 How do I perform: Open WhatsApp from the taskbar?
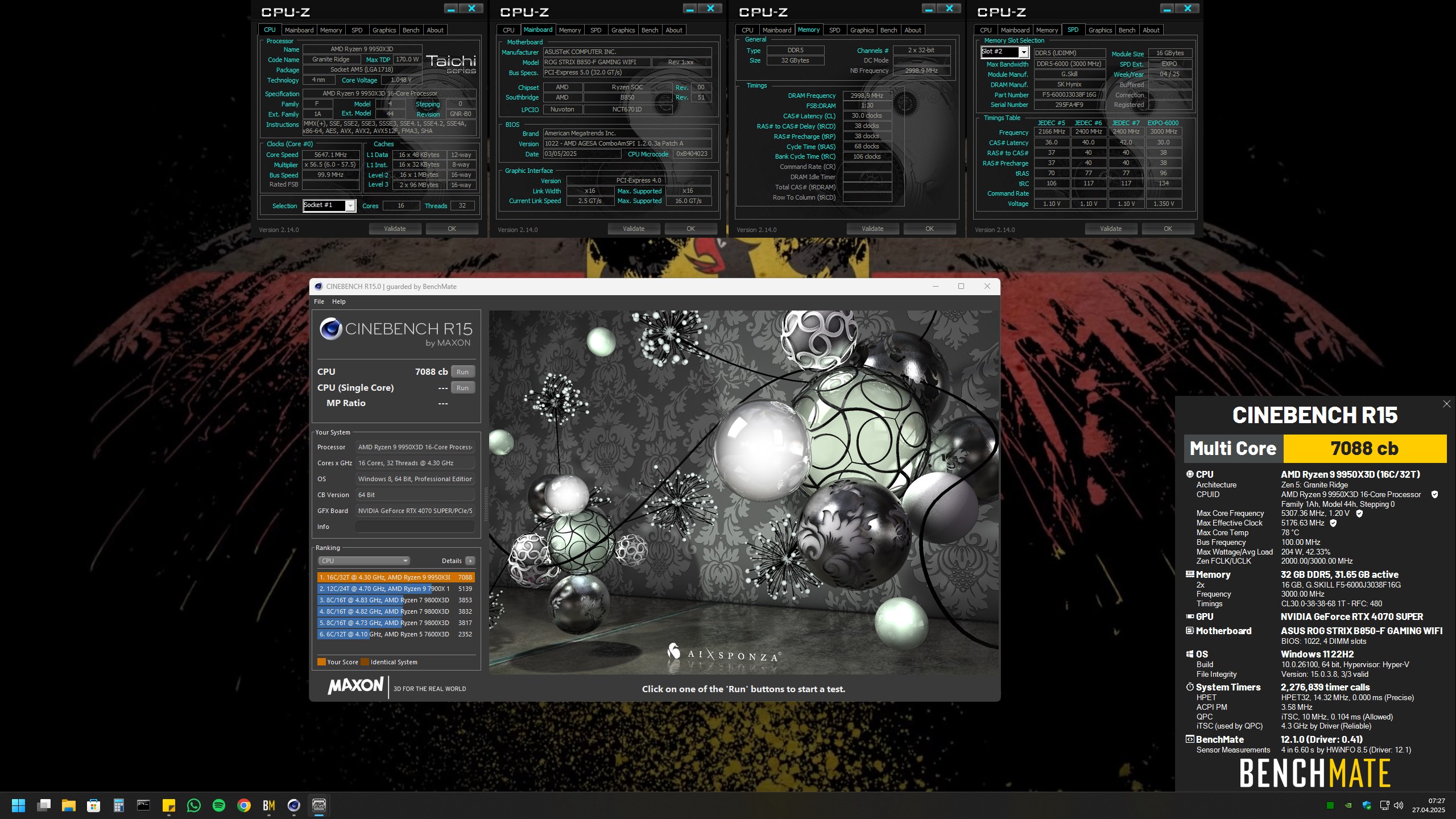click(x=194, y=805)
